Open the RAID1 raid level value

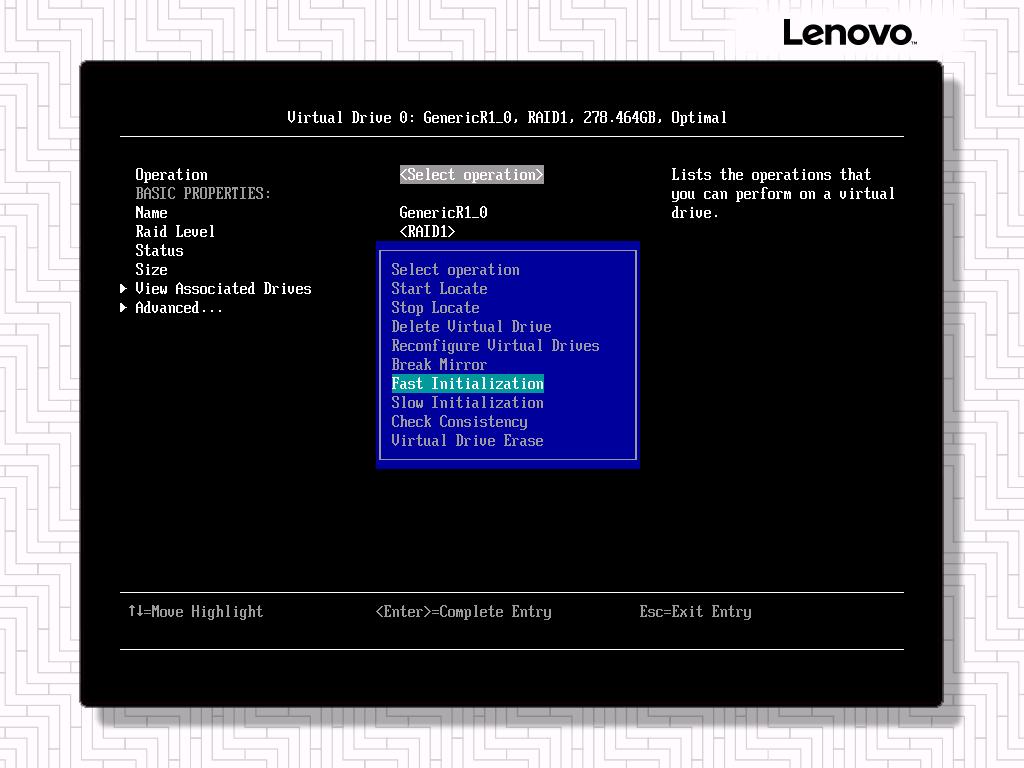coord(427,232)
